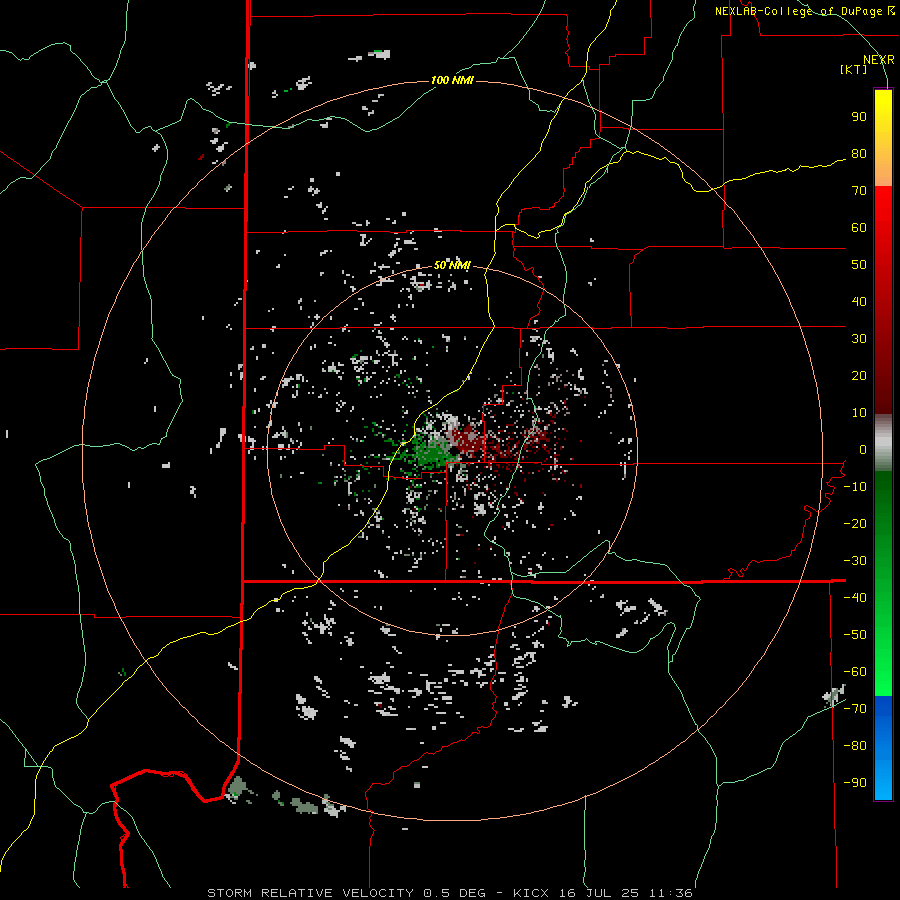
Task: Select the -10 value on the velocity scale
Action: [855, 487]
